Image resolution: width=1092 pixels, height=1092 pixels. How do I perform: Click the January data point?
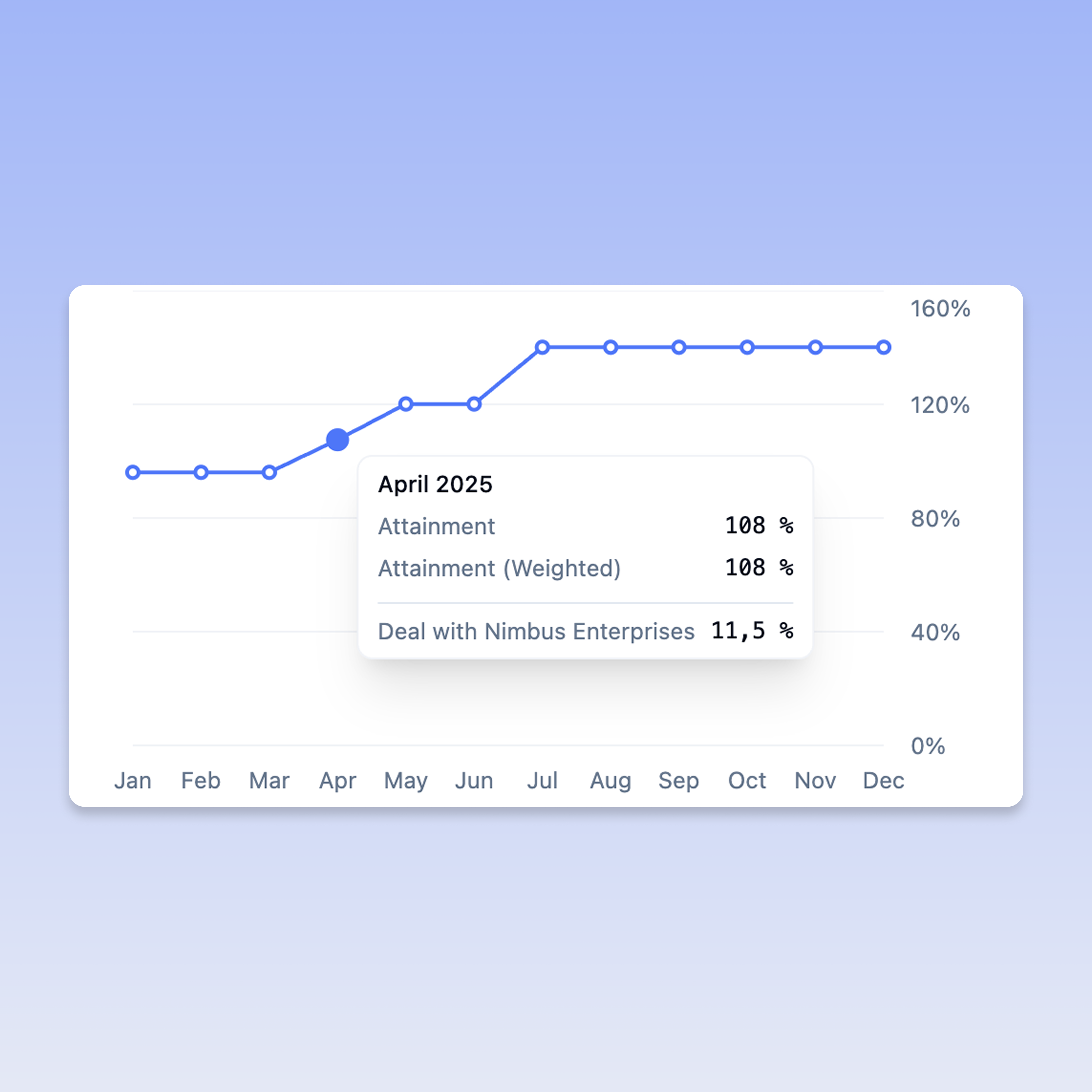pos(133,472)
